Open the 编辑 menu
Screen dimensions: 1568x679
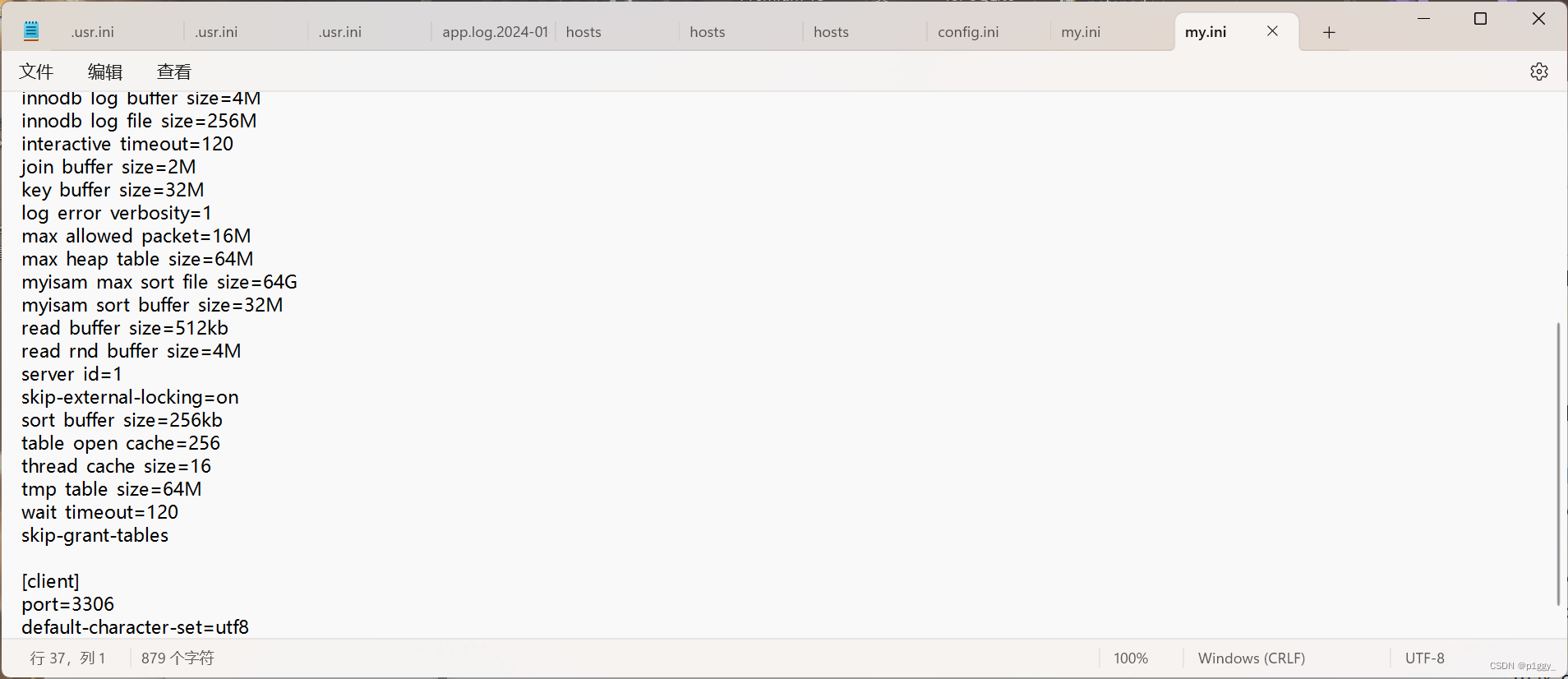click(x=105, y=72)
